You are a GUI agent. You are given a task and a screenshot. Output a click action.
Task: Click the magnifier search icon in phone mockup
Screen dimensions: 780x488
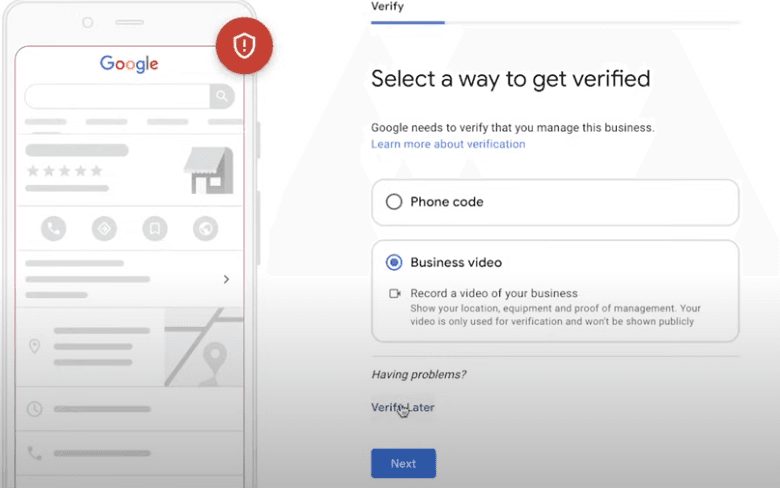[x=222, y=96]
